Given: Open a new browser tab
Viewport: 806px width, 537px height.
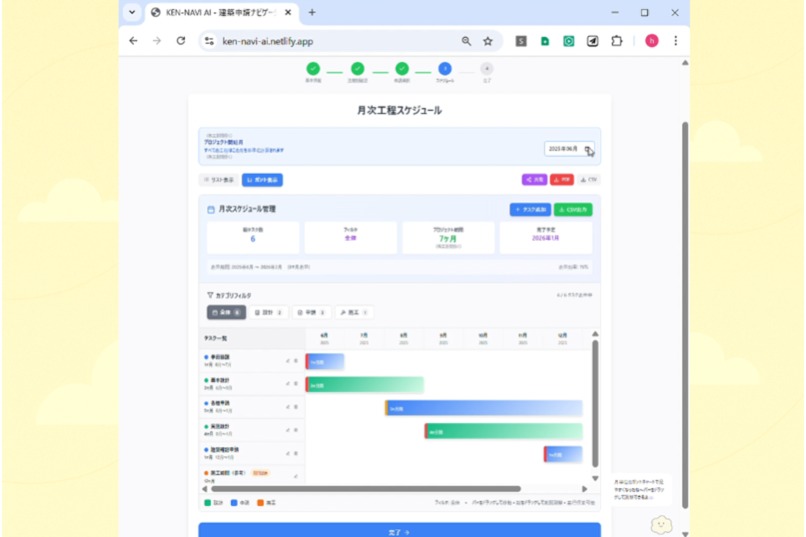Looking at the screenshot, I should [x=312, y=12].
